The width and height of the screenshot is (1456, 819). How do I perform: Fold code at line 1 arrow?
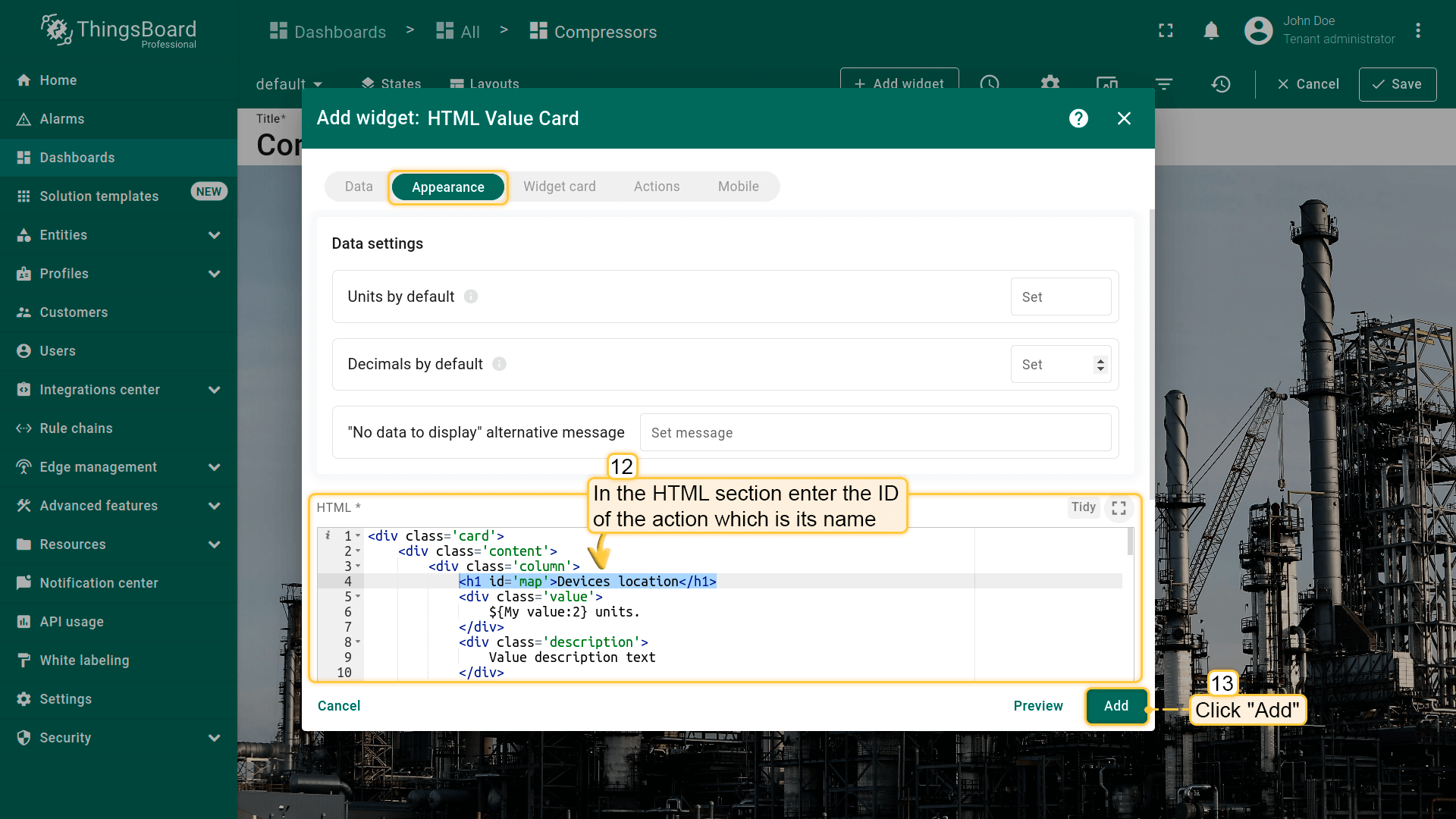click(358, 536)
